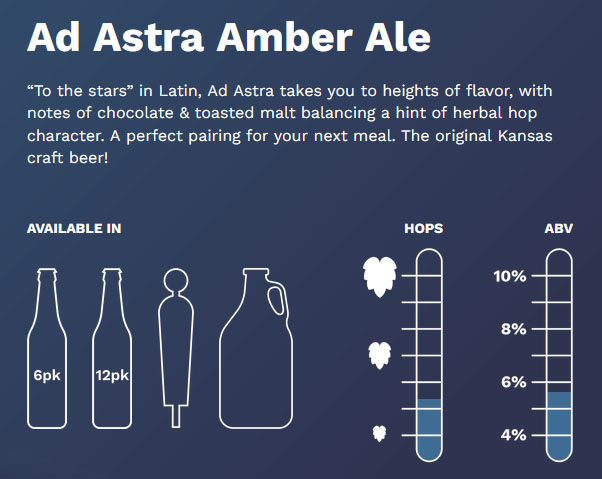Click the 10% ABV scale label
This screenshot has height=479, width=602.
point(510,276)
